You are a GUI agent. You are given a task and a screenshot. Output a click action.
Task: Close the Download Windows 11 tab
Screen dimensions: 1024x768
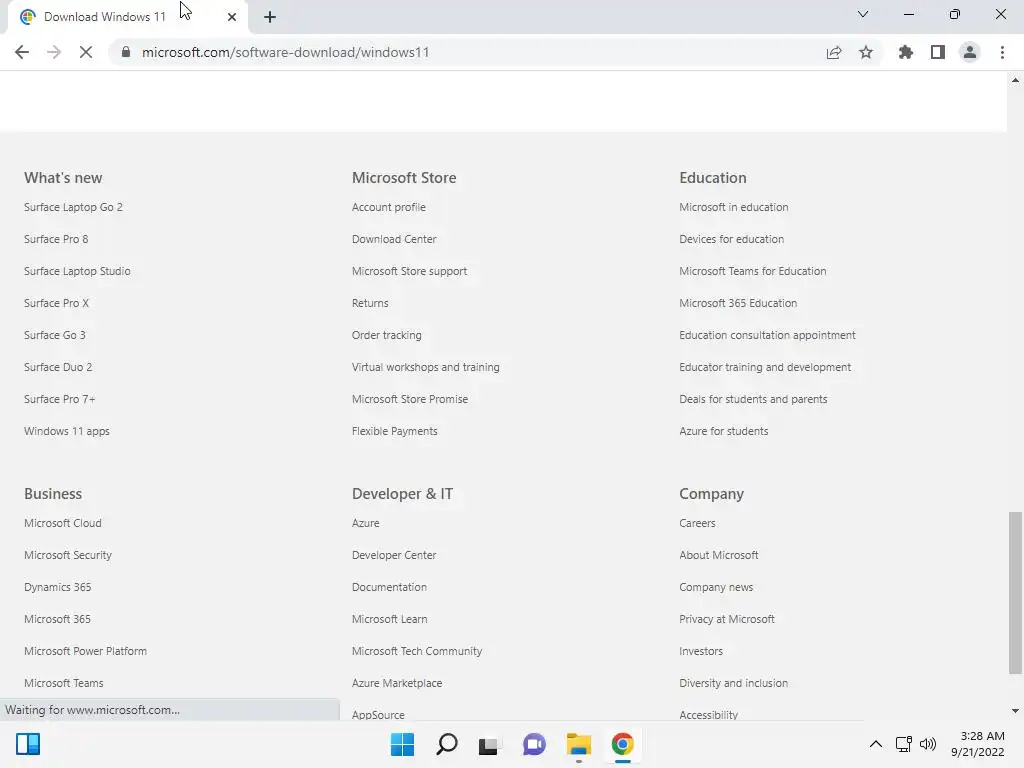tap(232, 17)
